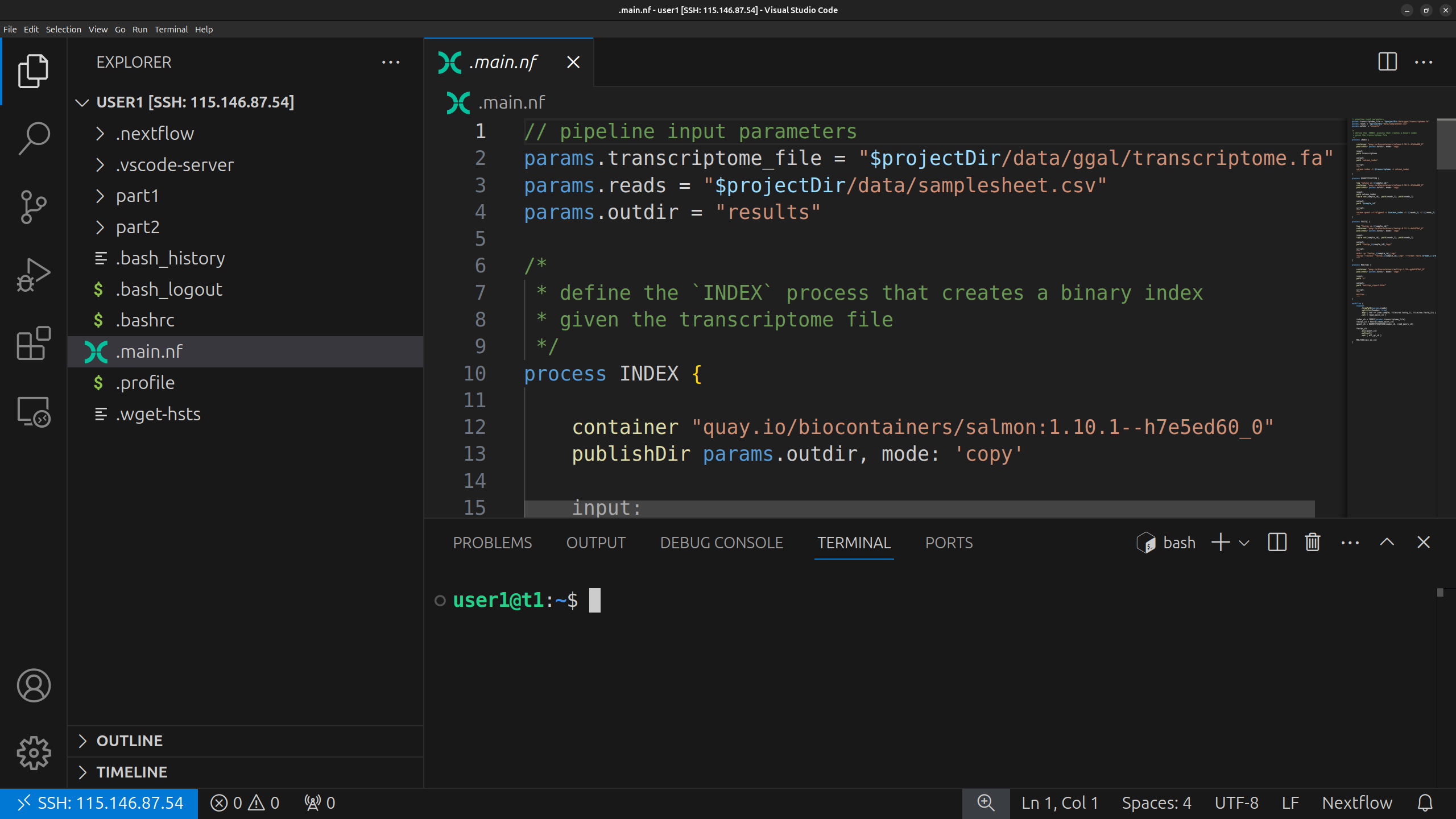Change Nextflow language mode
This screenshot has width=1456, height=819.
point(1356,803)
